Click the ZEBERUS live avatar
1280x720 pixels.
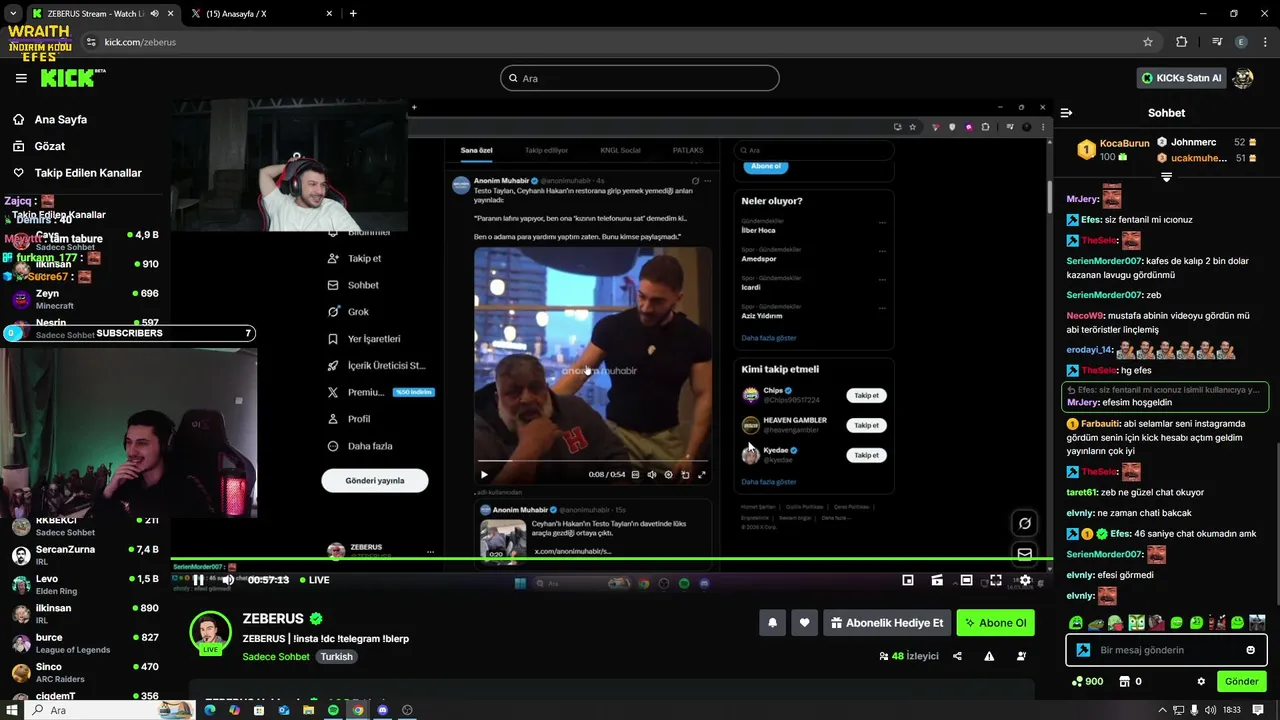(x=210, y=632)
